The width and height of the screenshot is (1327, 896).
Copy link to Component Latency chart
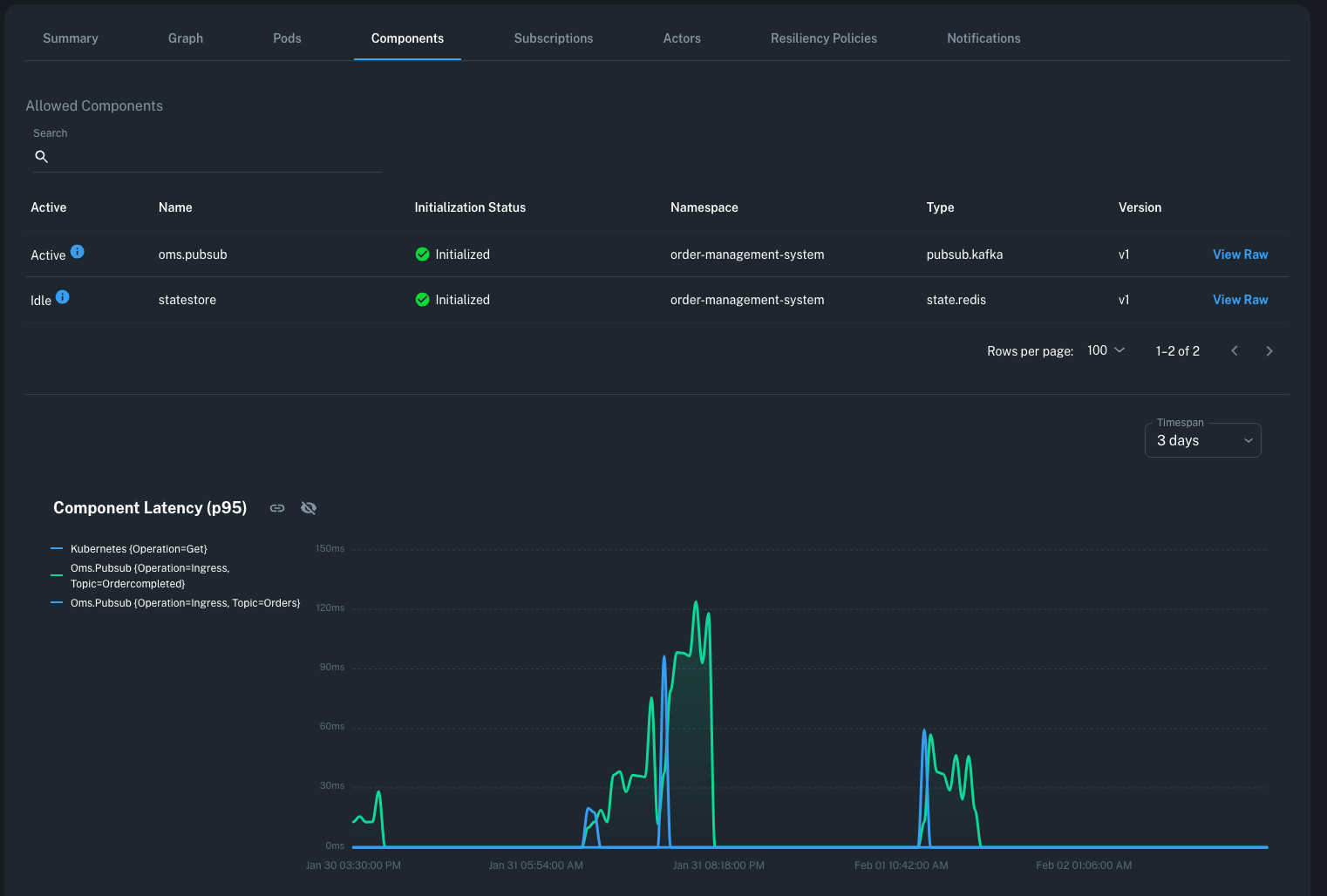point(277,508)
